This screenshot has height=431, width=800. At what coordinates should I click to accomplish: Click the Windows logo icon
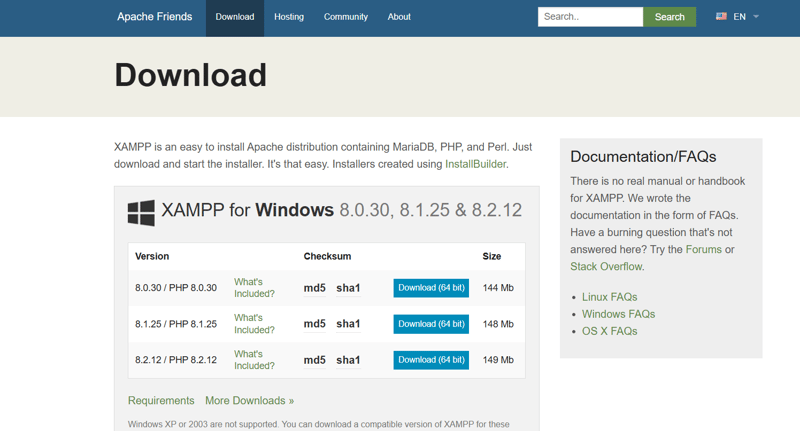[141, 213]
